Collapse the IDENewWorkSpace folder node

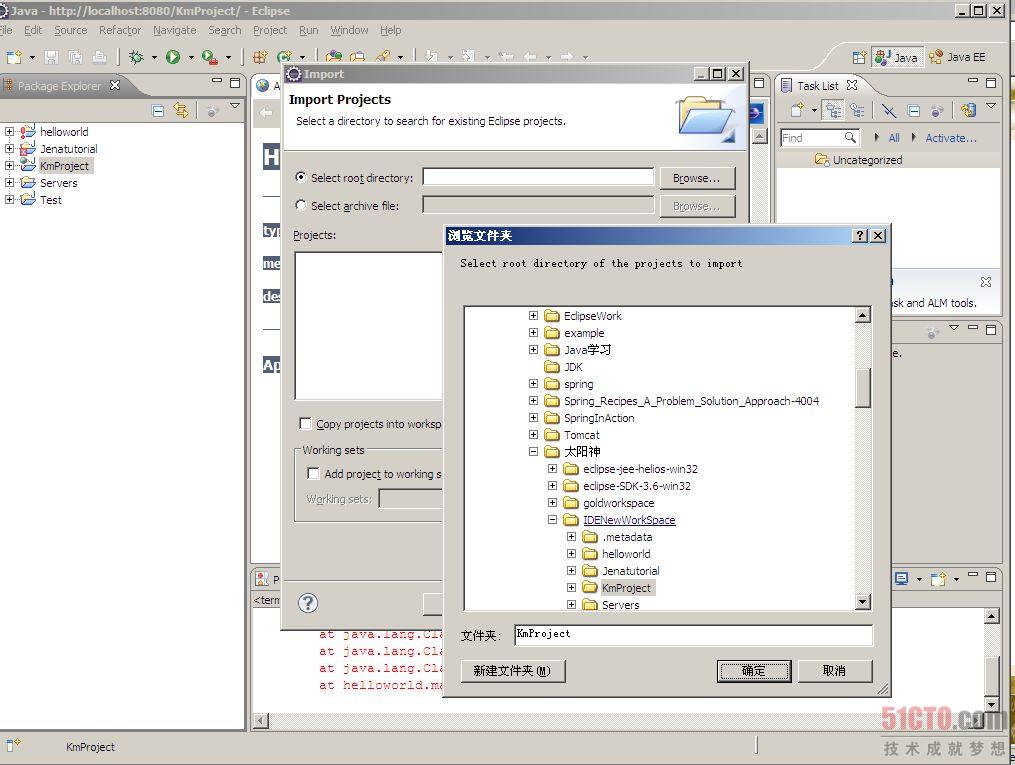tap(552, 520)
